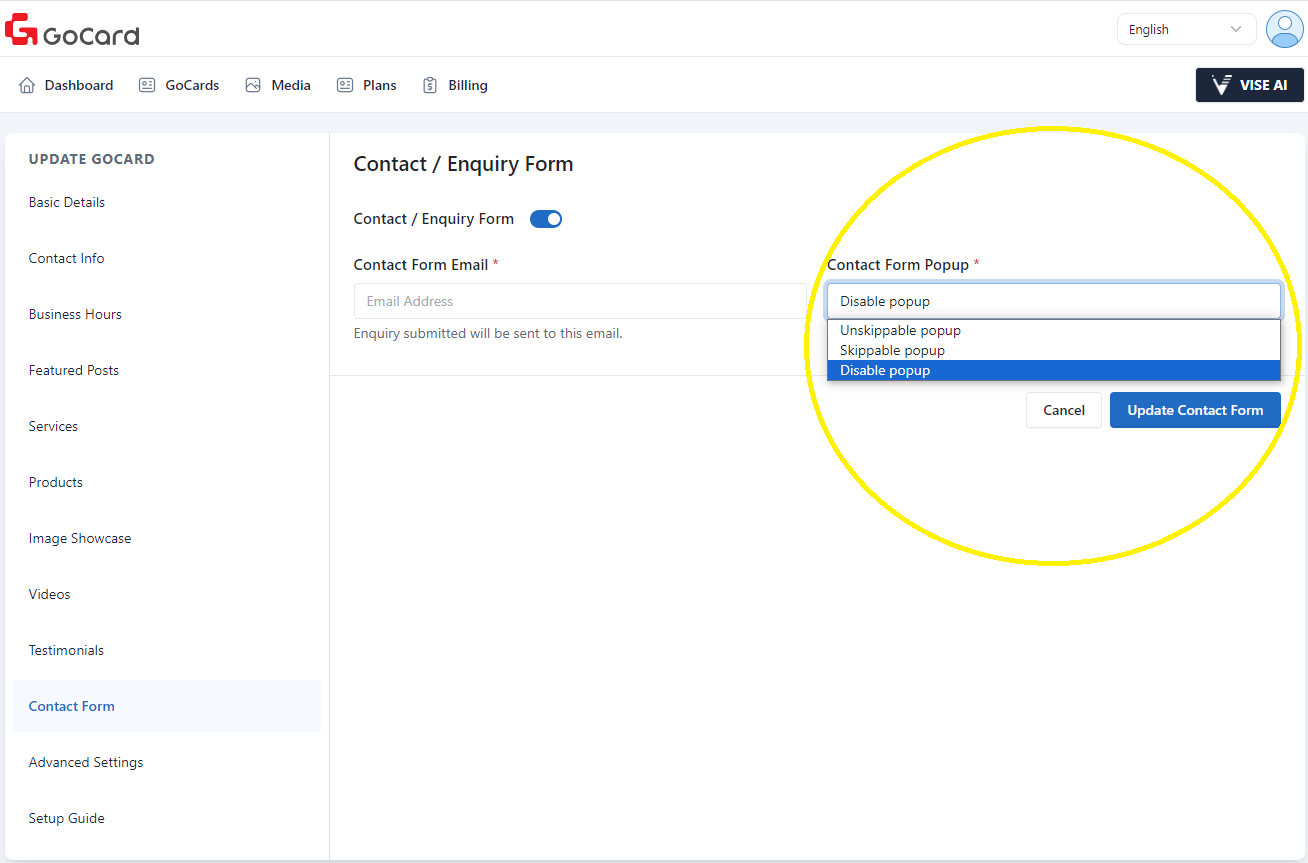Open the user profile avatar
The height and width of the screenshot is (863, 1308).
(x=1284, y=29)
